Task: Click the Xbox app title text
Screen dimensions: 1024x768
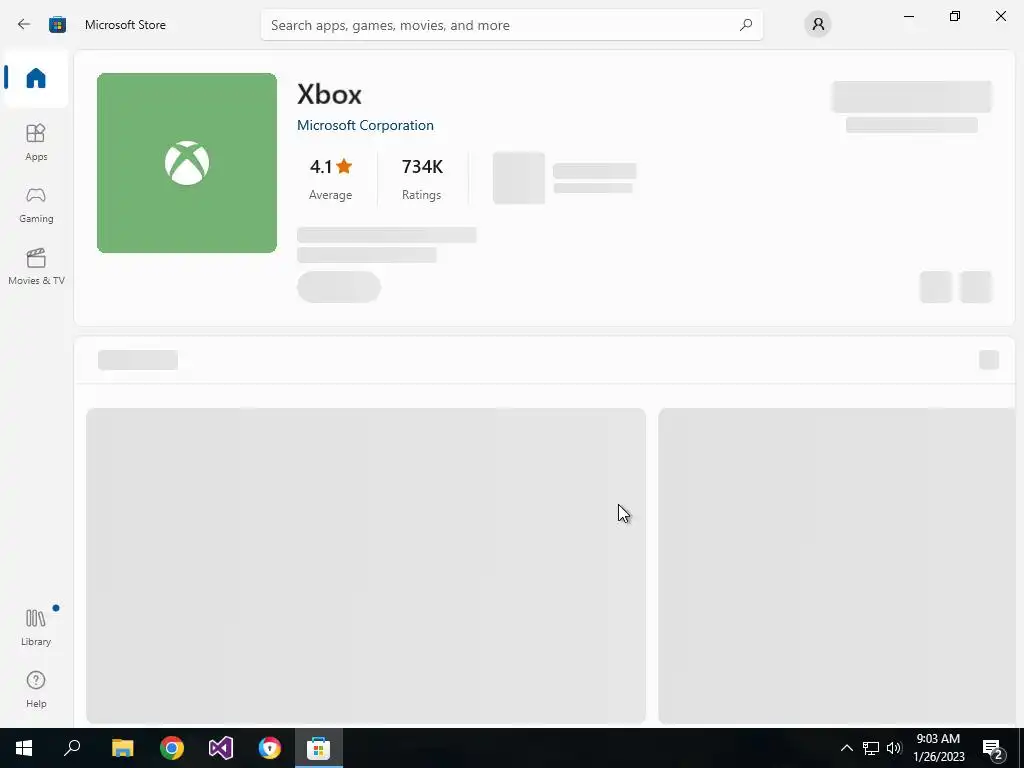Action: [x=329, y=94]
